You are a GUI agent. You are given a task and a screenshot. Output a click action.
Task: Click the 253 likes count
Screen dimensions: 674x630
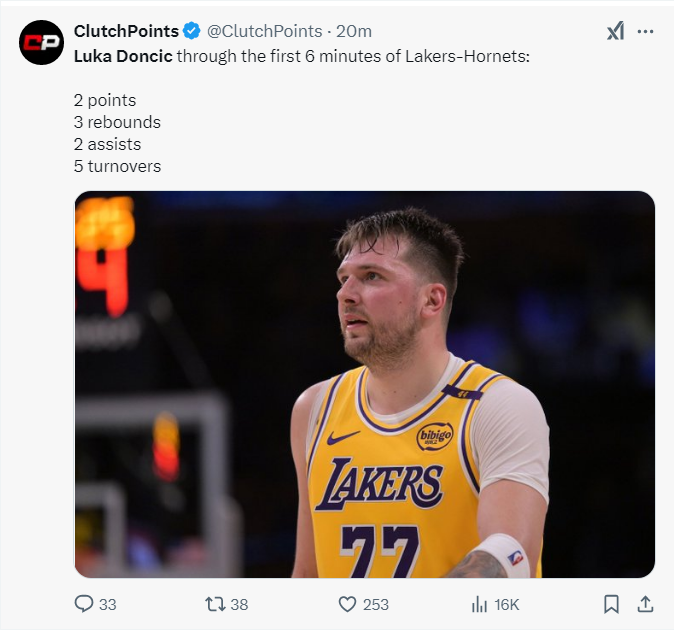pos(376,604)
